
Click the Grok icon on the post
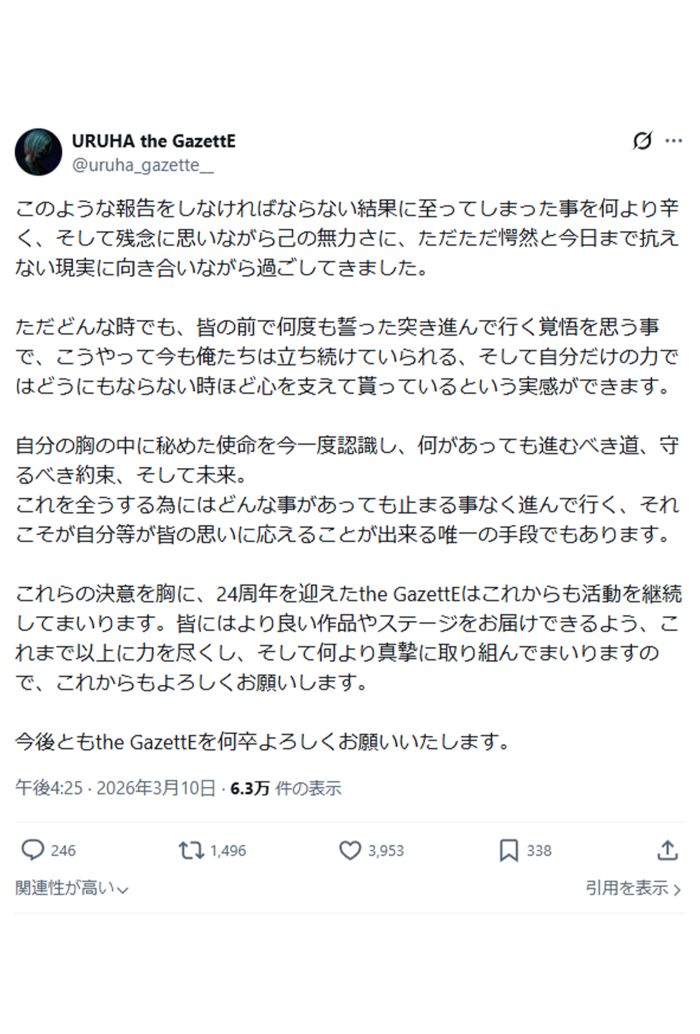[642, 141]
